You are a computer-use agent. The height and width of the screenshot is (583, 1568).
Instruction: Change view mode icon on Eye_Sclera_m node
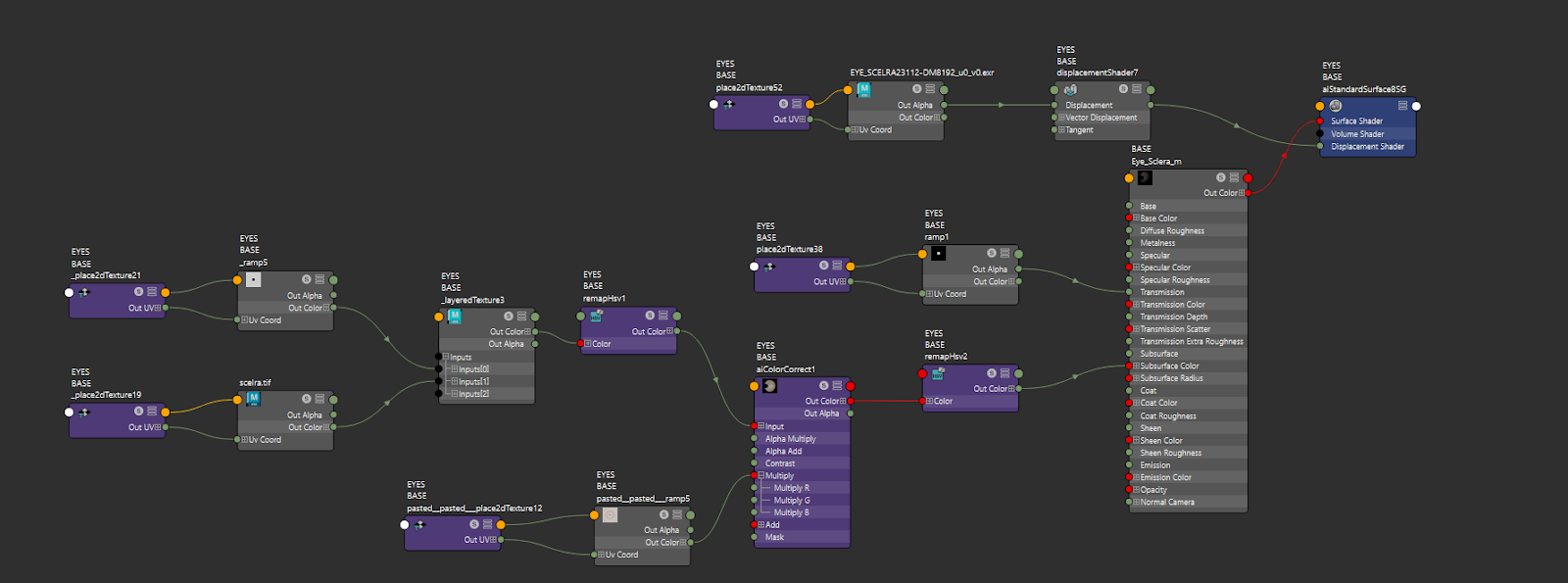point(1234,177)
